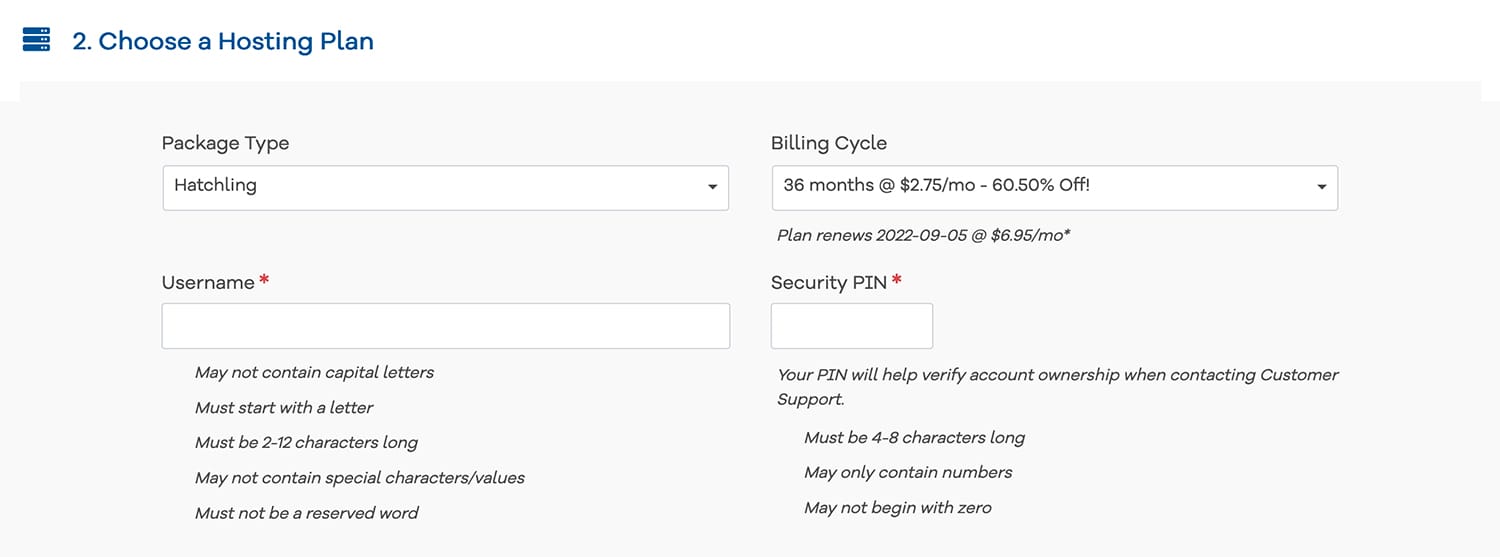Open the Package Type dropdown showing Hatchling
1500x557 pixels.
click(x=445, y=187)
